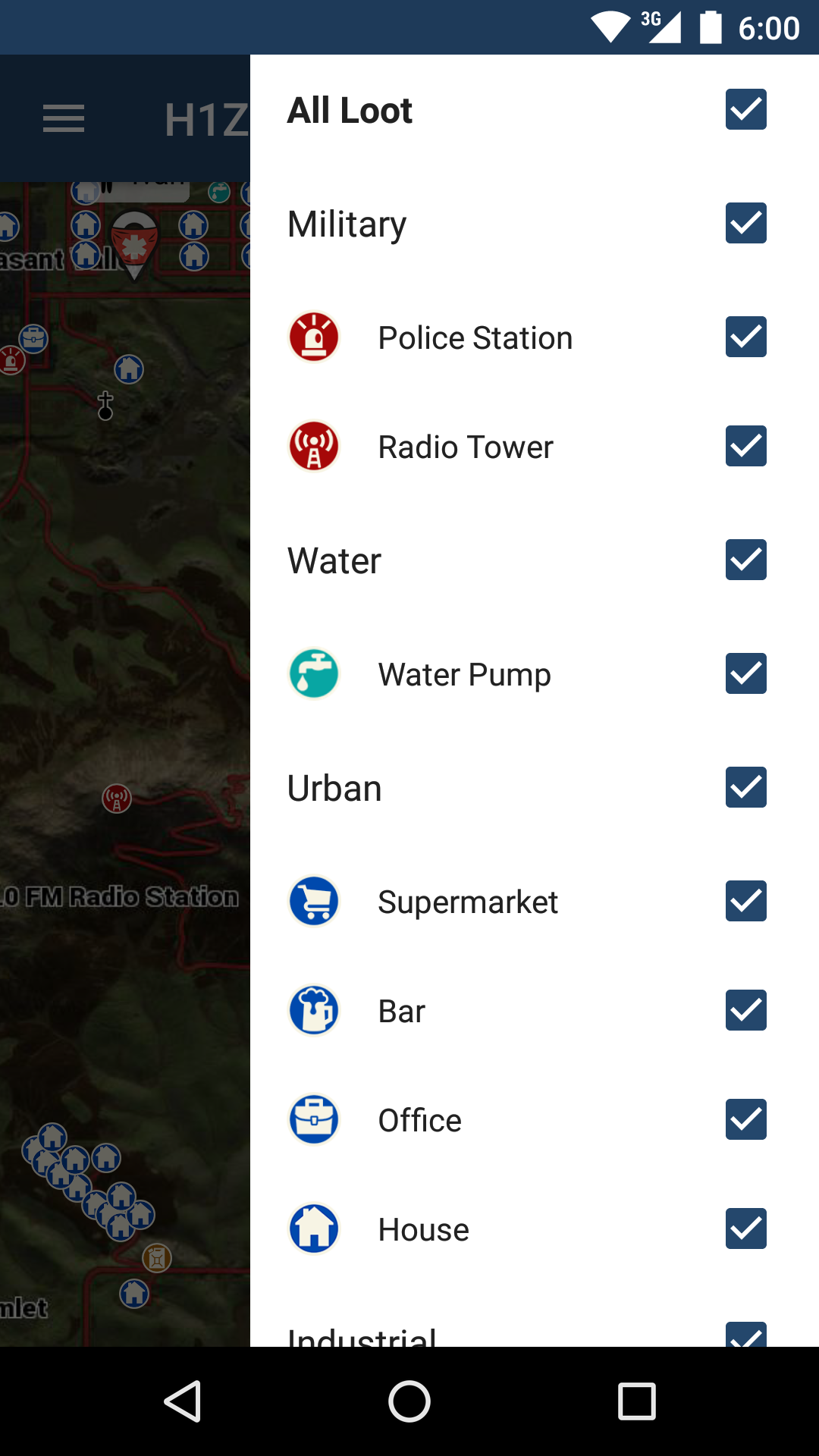
Task: Tap the Radio Tower icon in filter list
Action: tap(314, 446)
